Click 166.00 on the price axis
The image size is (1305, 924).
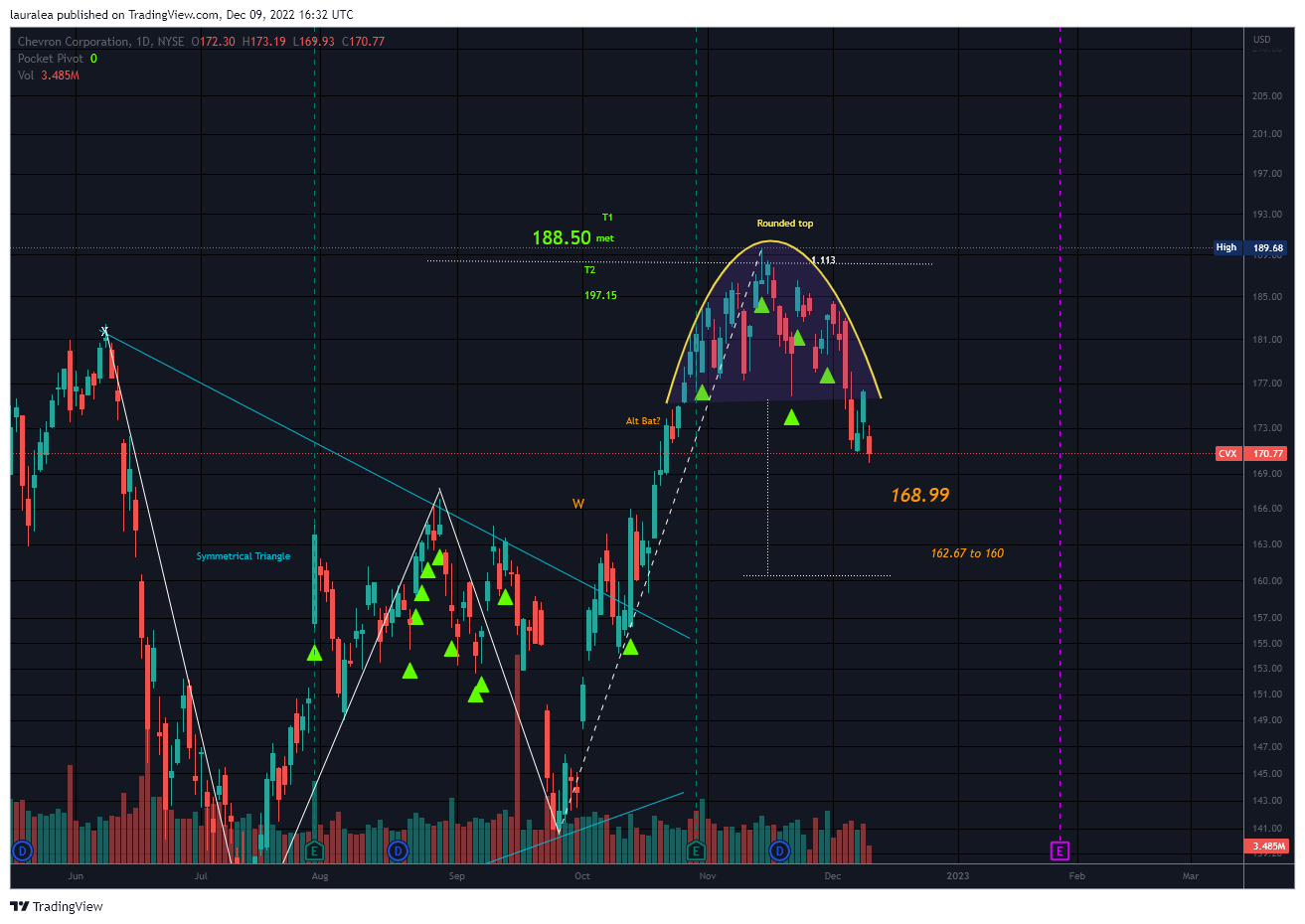[1267, 509]
